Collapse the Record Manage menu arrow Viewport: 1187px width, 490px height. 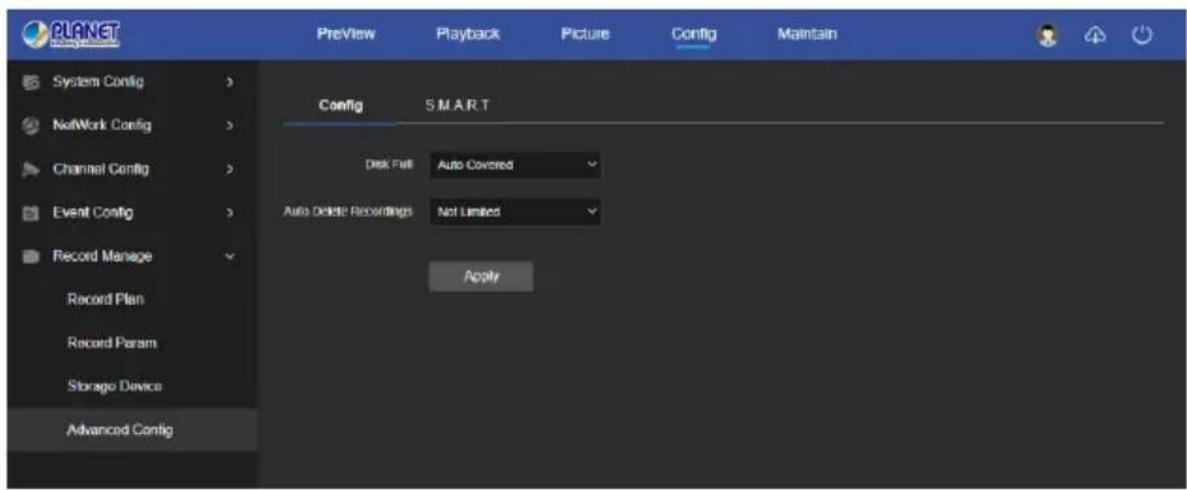click(x=230, y=256)
